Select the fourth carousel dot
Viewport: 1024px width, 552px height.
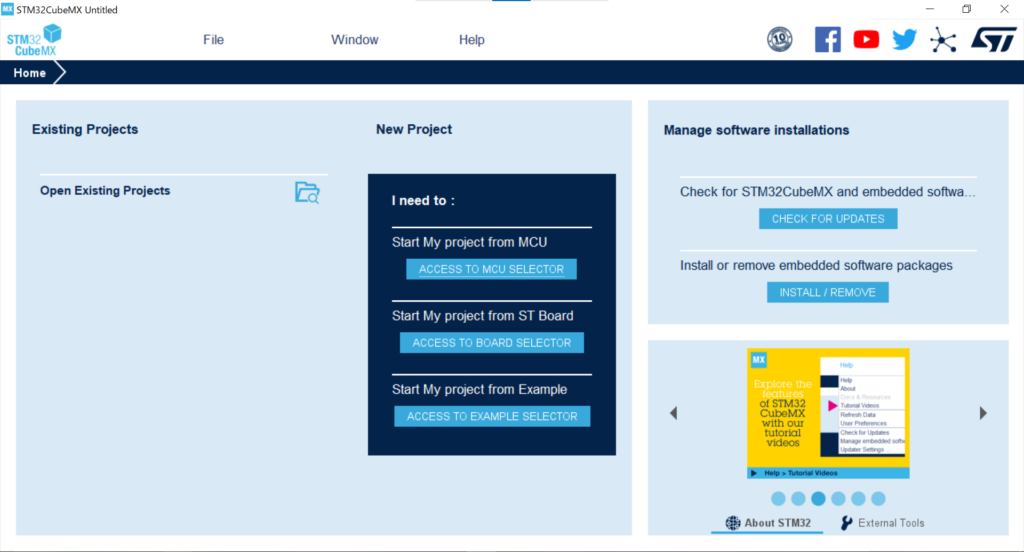839,498
